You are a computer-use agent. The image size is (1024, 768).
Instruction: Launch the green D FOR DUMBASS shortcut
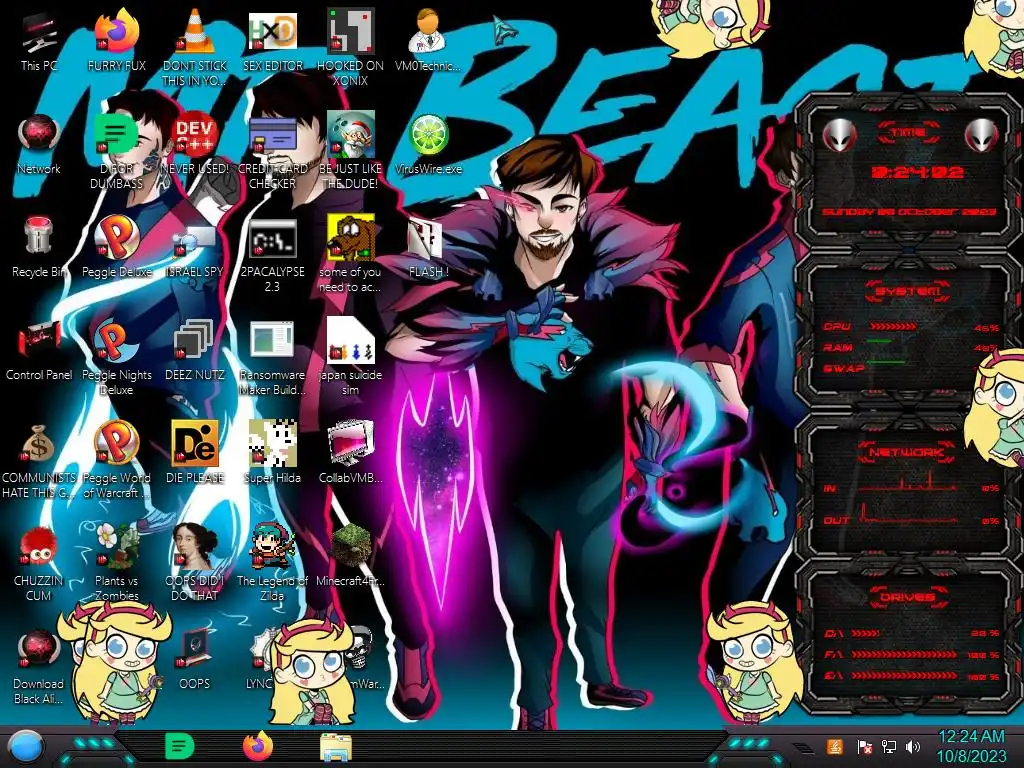click(116, 150)
